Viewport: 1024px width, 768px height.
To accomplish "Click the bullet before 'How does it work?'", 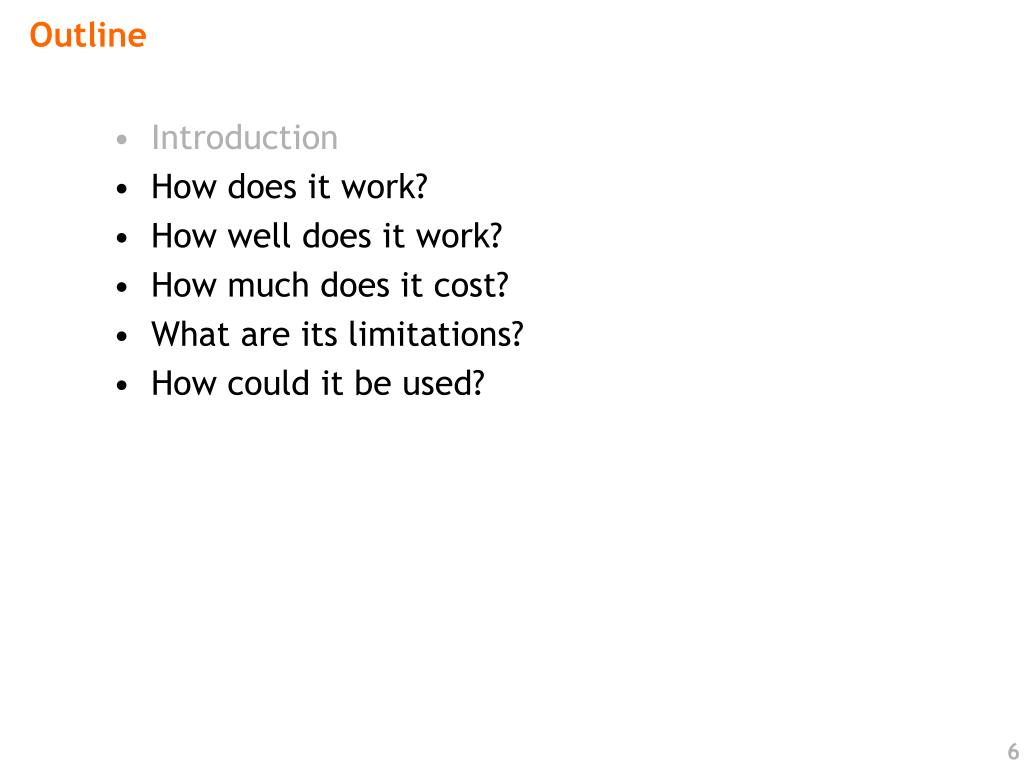I will 121,189.
